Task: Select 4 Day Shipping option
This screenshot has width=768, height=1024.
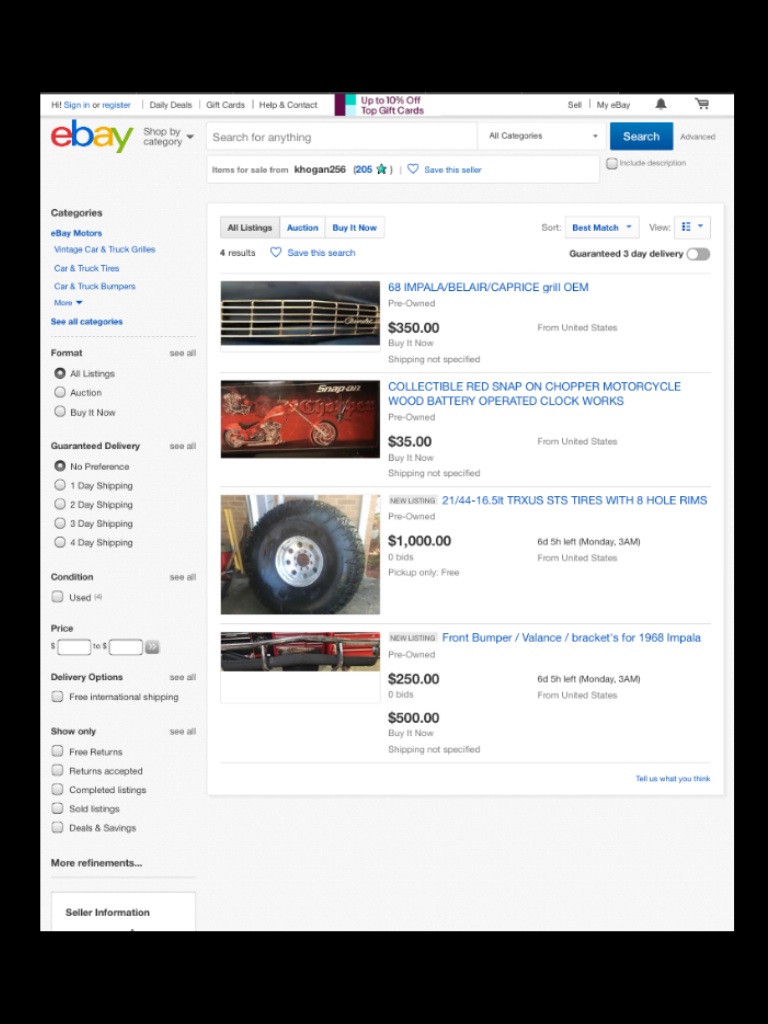Action: 60,541
